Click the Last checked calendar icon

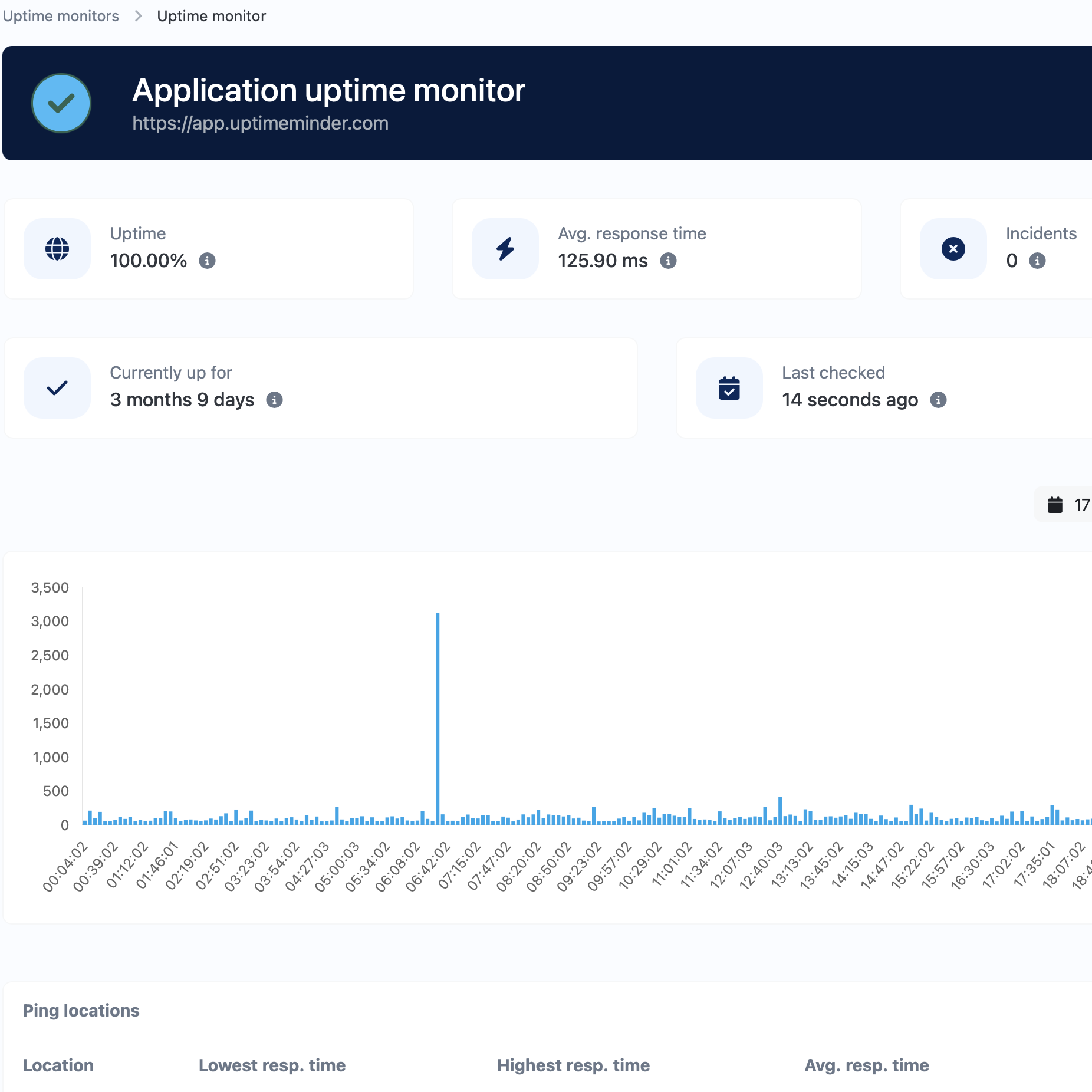(729, 388)
